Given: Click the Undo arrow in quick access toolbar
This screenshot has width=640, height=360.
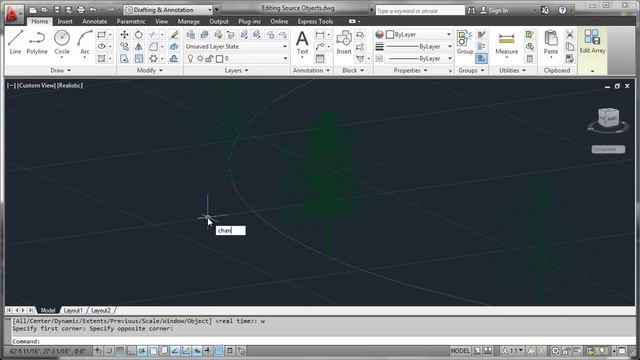Looking at the screenshot, I should 93,10.
